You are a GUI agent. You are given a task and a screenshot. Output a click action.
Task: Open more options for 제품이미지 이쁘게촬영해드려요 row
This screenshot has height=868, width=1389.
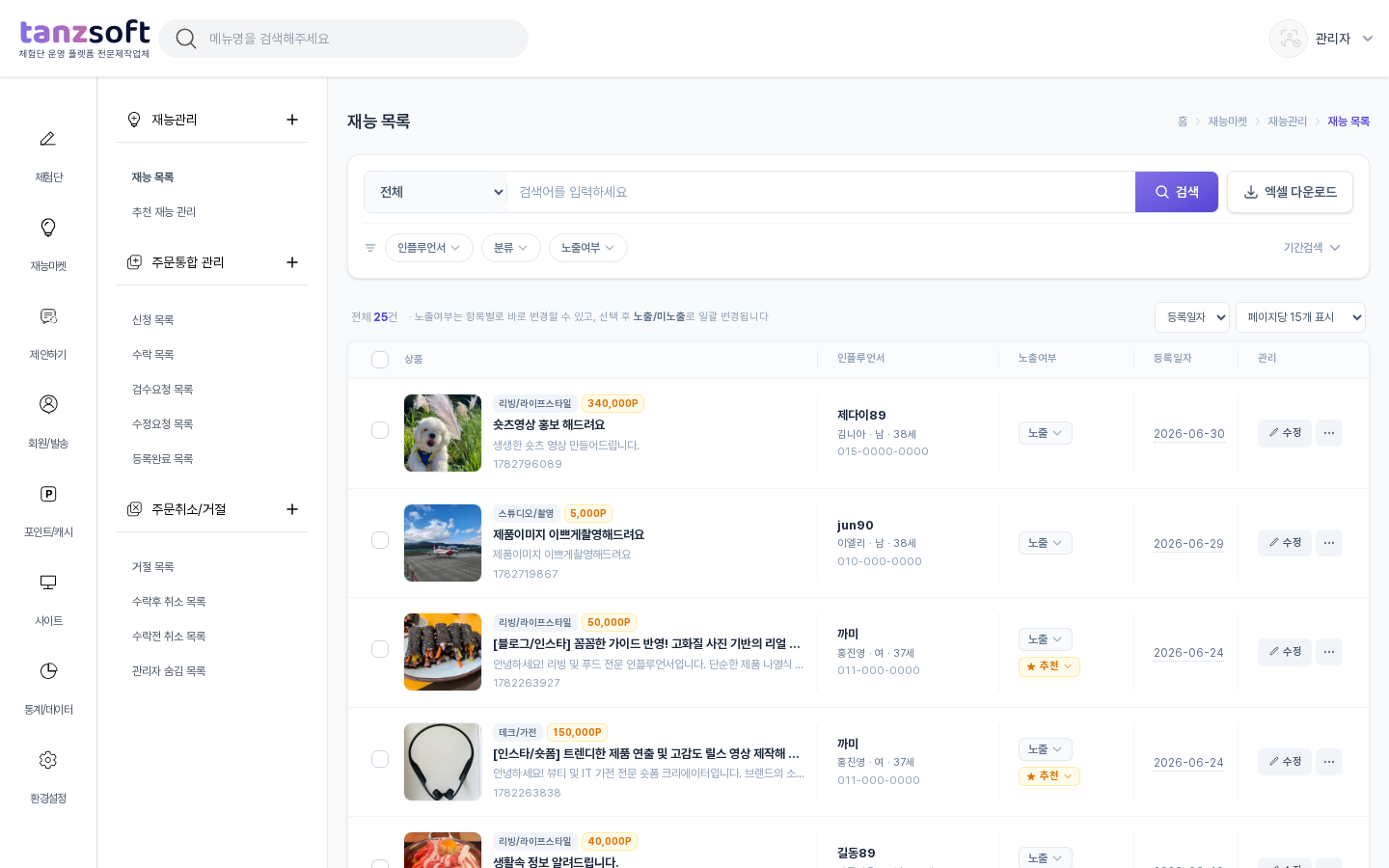click(1329, 543)
